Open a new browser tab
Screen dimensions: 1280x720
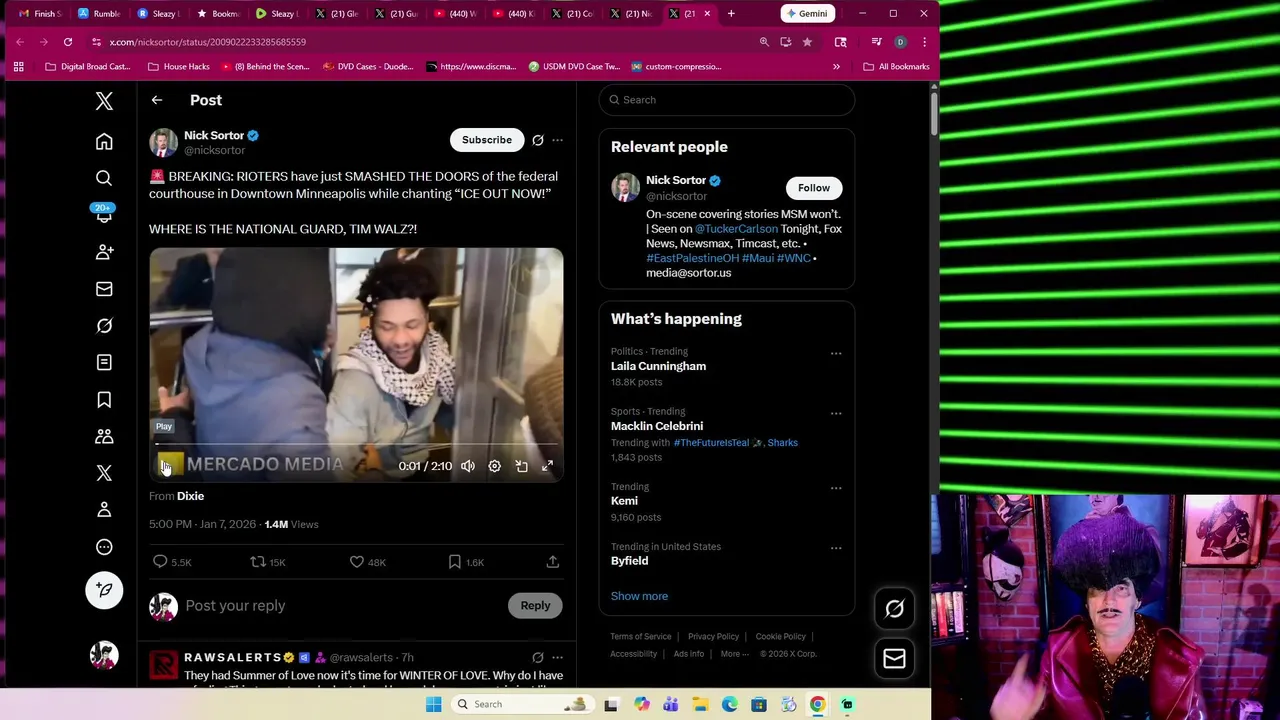click(731, 13)
